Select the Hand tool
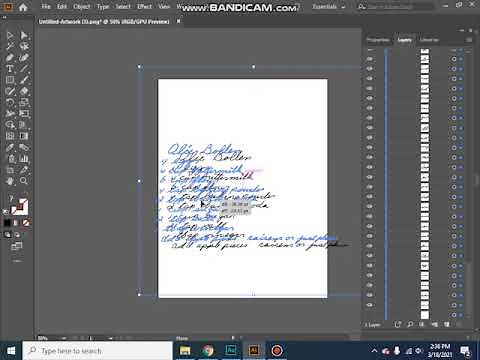 point(10,181)
